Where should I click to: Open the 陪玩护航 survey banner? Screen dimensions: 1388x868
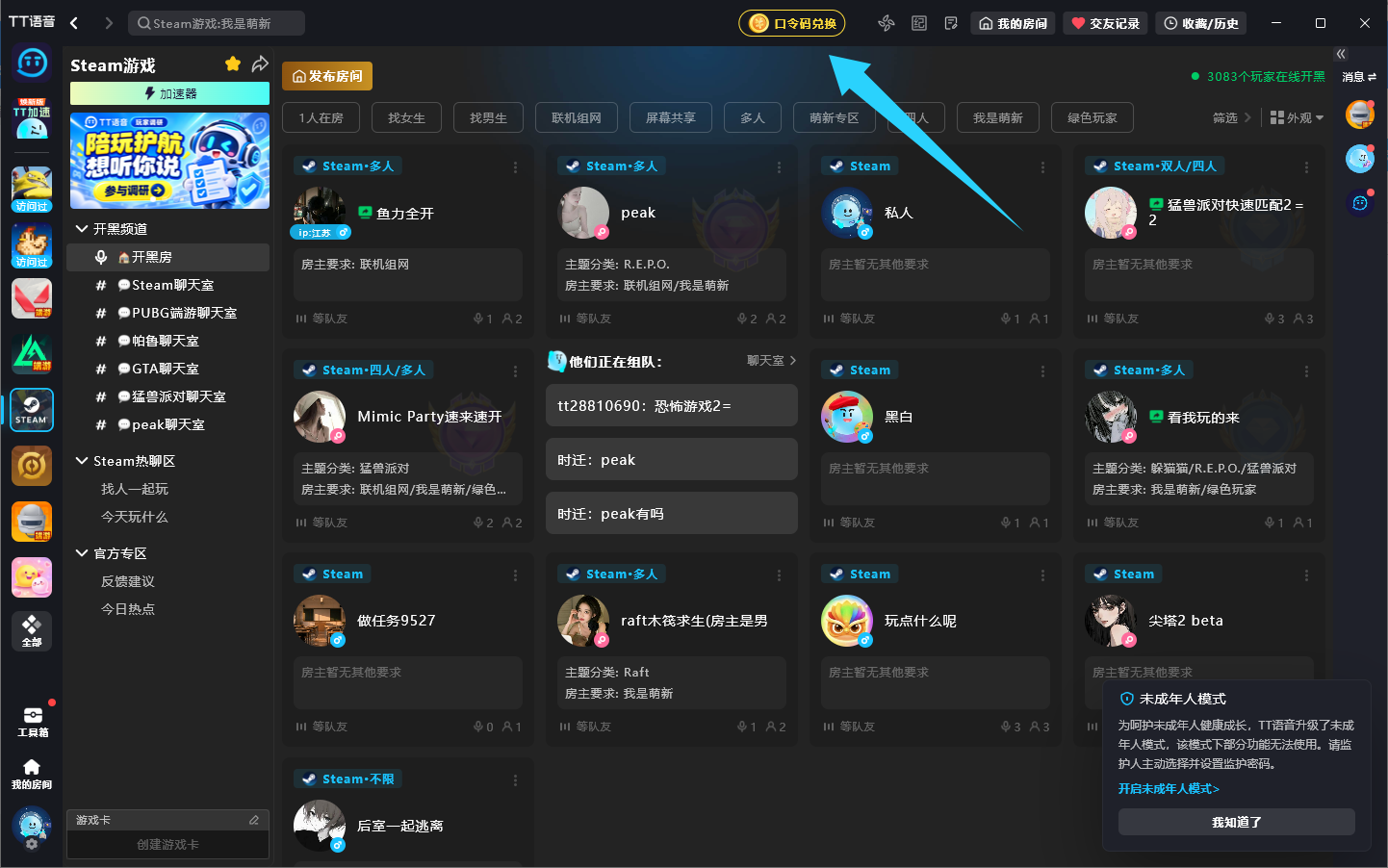tap(169, 161)
